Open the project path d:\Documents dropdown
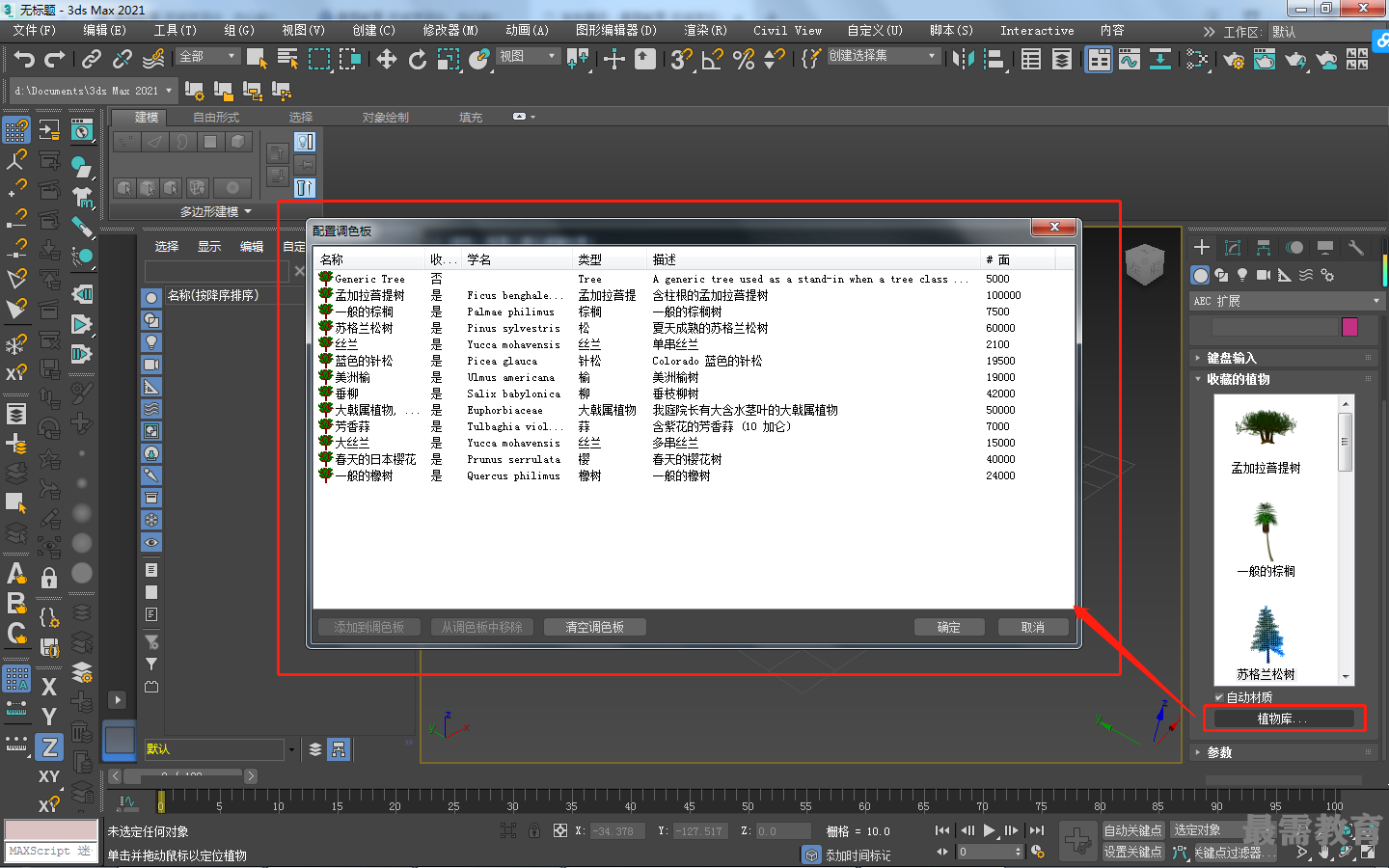The image size is (1389, 868). 93,91
